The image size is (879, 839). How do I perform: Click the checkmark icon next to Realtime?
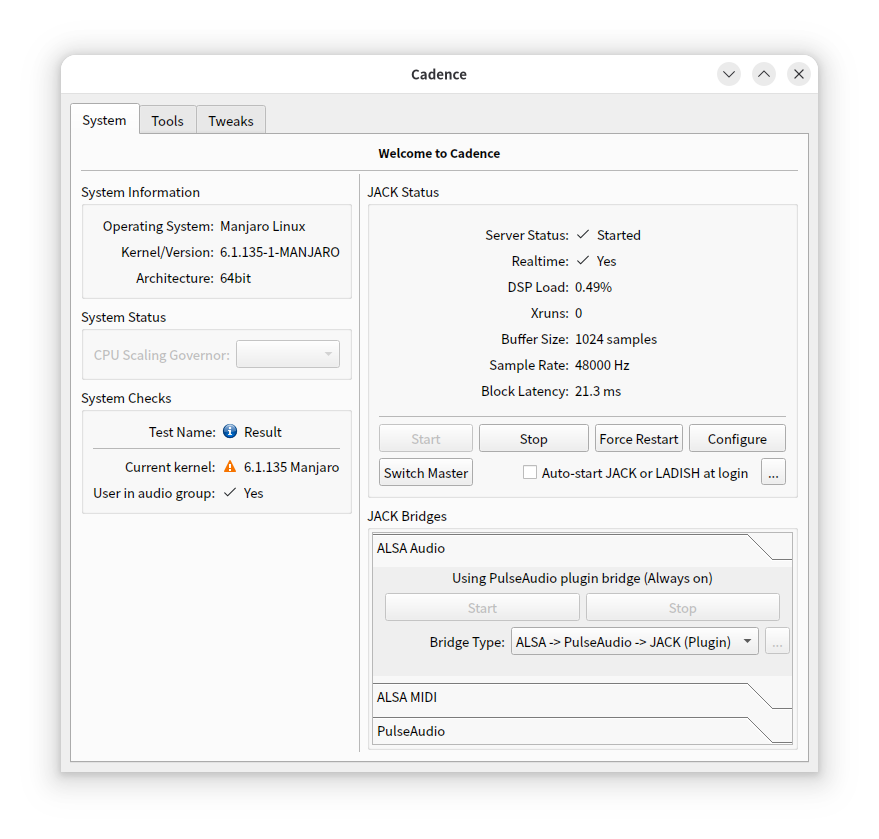[583, 261]
